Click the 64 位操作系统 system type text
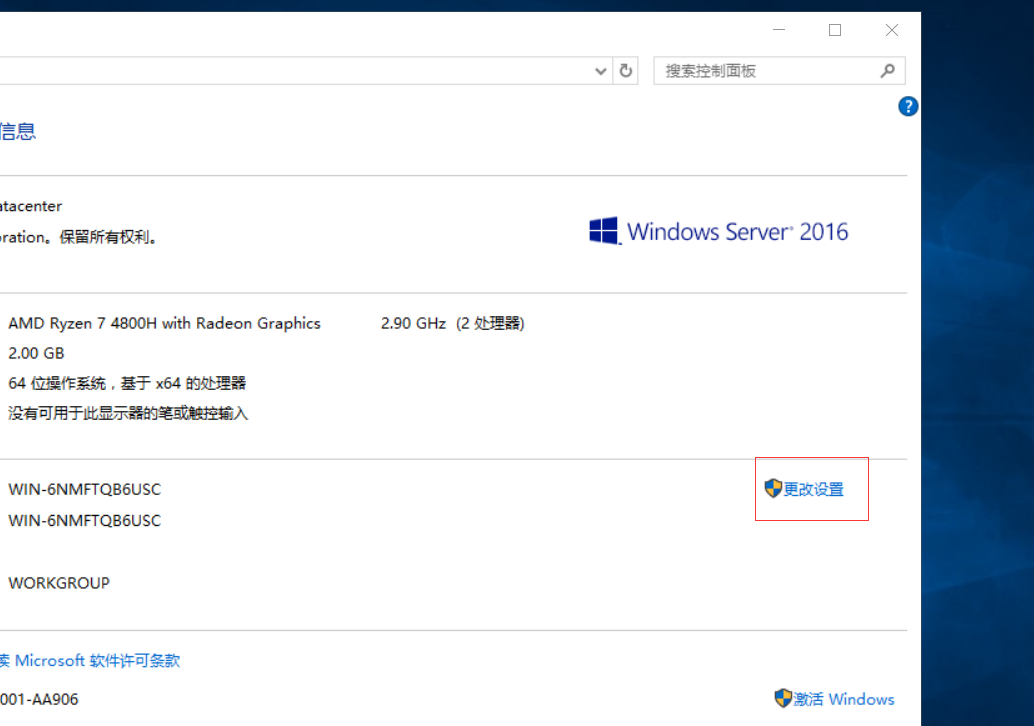Image resolution: width=1034 pixels, height=726 pixels. point(127,383)
